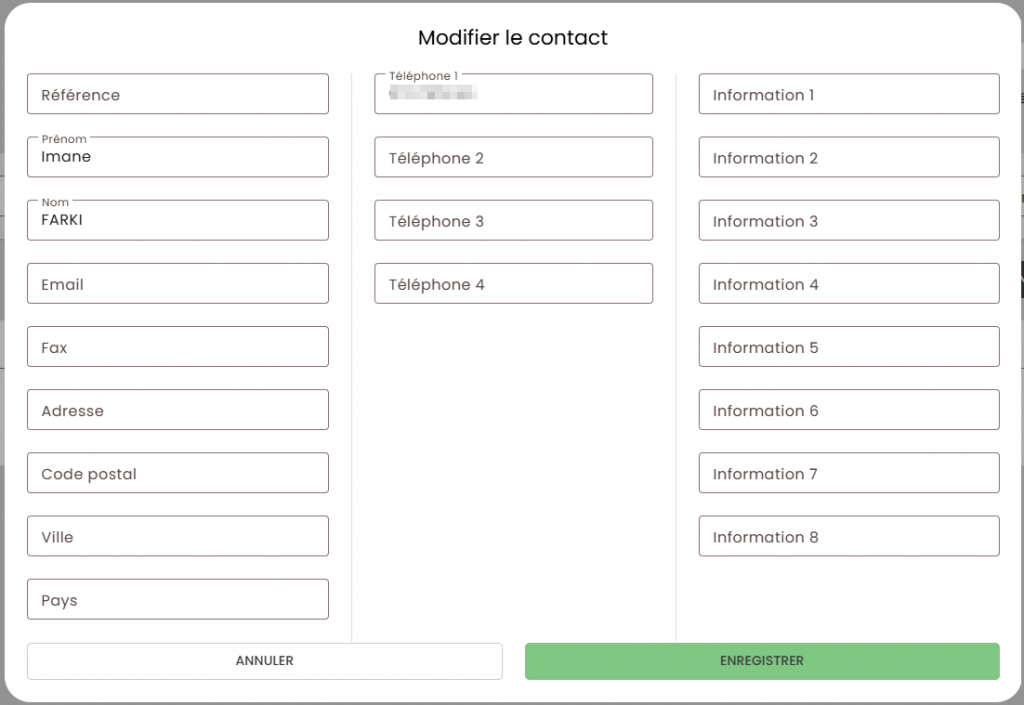This screenshot has height=705, width=1024.
Task: Focus the Information 8 field
Action: click(849, 536)
